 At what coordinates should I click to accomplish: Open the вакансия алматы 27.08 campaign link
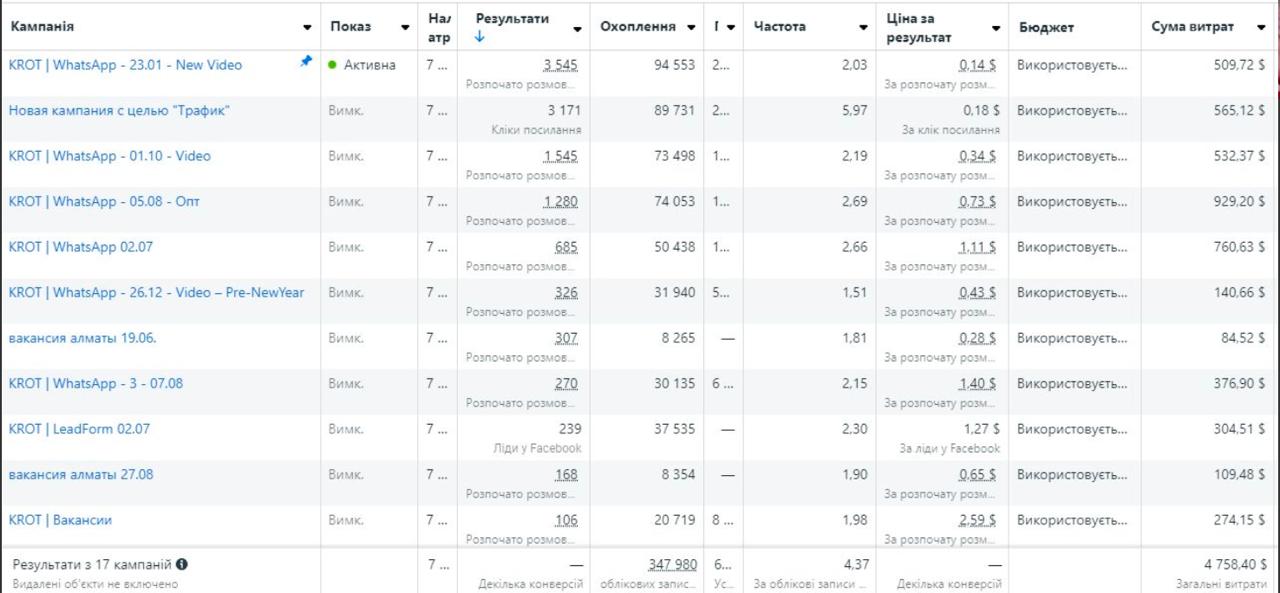[81, 474]
